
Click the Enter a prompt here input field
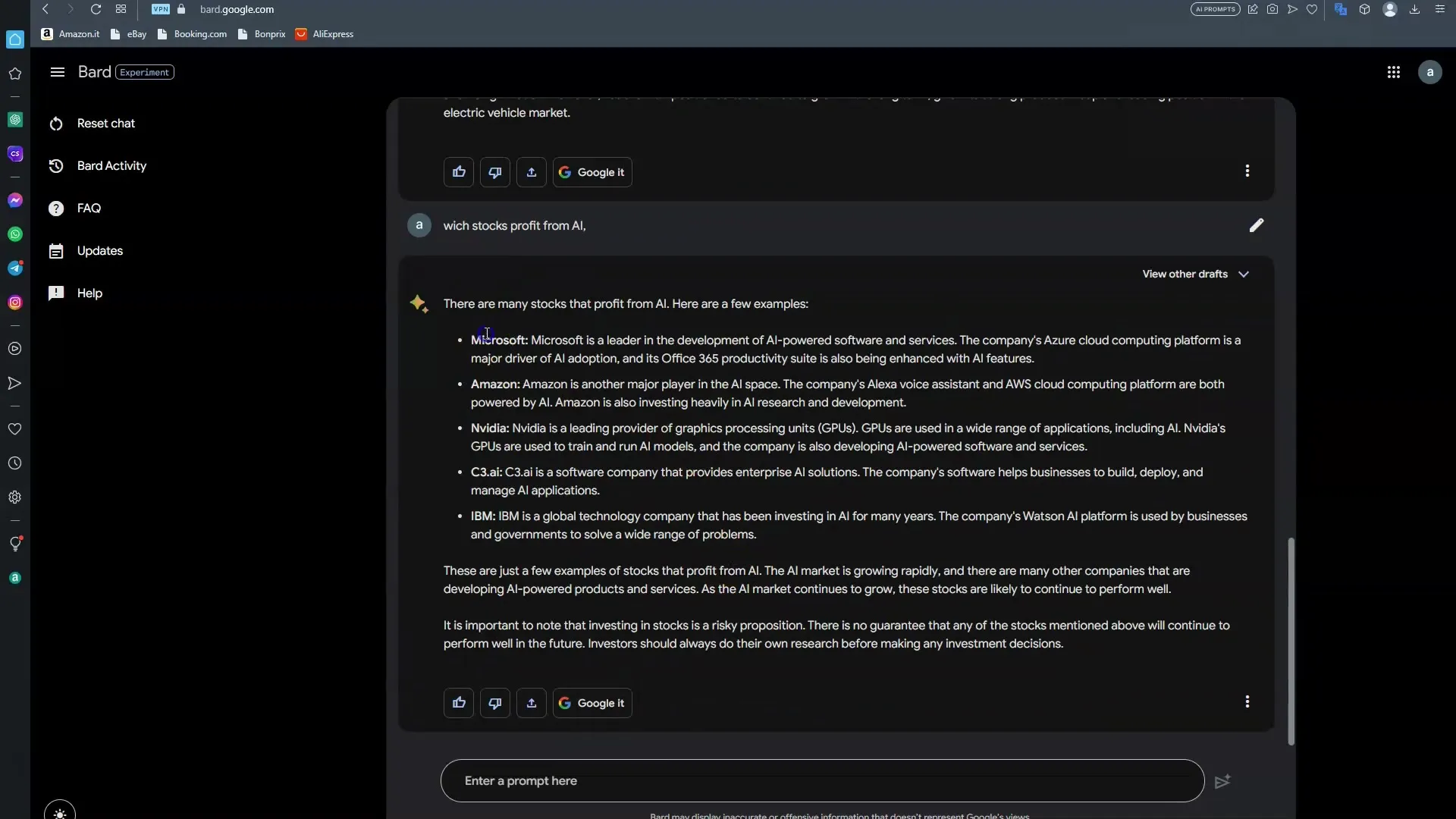[823, 780]
